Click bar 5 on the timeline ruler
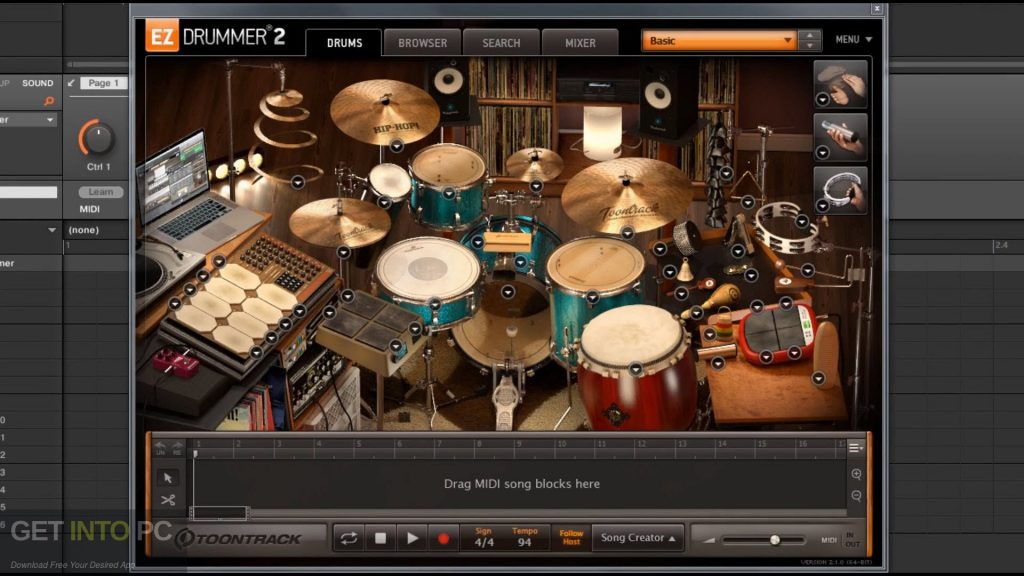Screen dimensions: 1024x576 coord(358,444)
